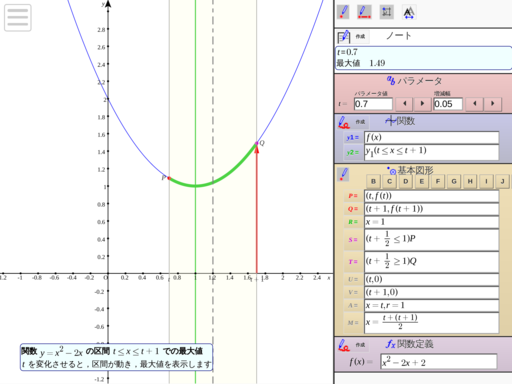Open the hamburger menu icon
Image resolution: width=512 pixels, height=384 pixels.
tap(18, 18)
